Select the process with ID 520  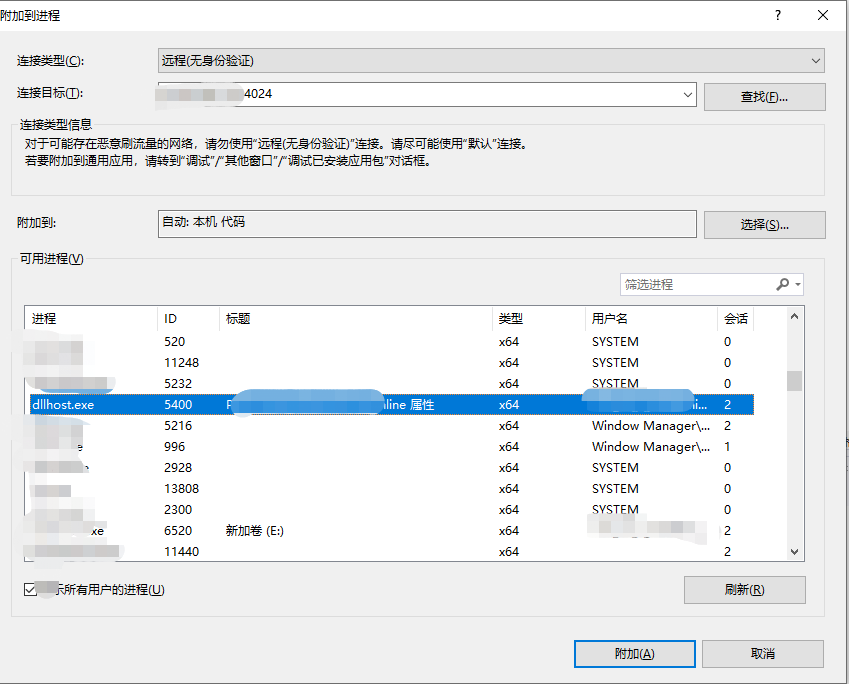click(x=391, y=342)
